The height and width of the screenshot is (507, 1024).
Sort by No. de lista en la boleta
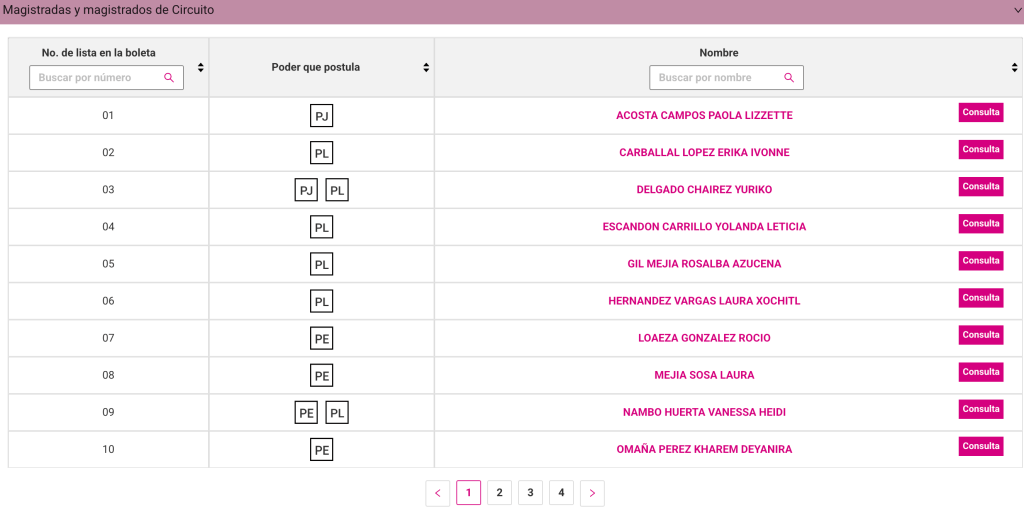[x=201, y=68]
